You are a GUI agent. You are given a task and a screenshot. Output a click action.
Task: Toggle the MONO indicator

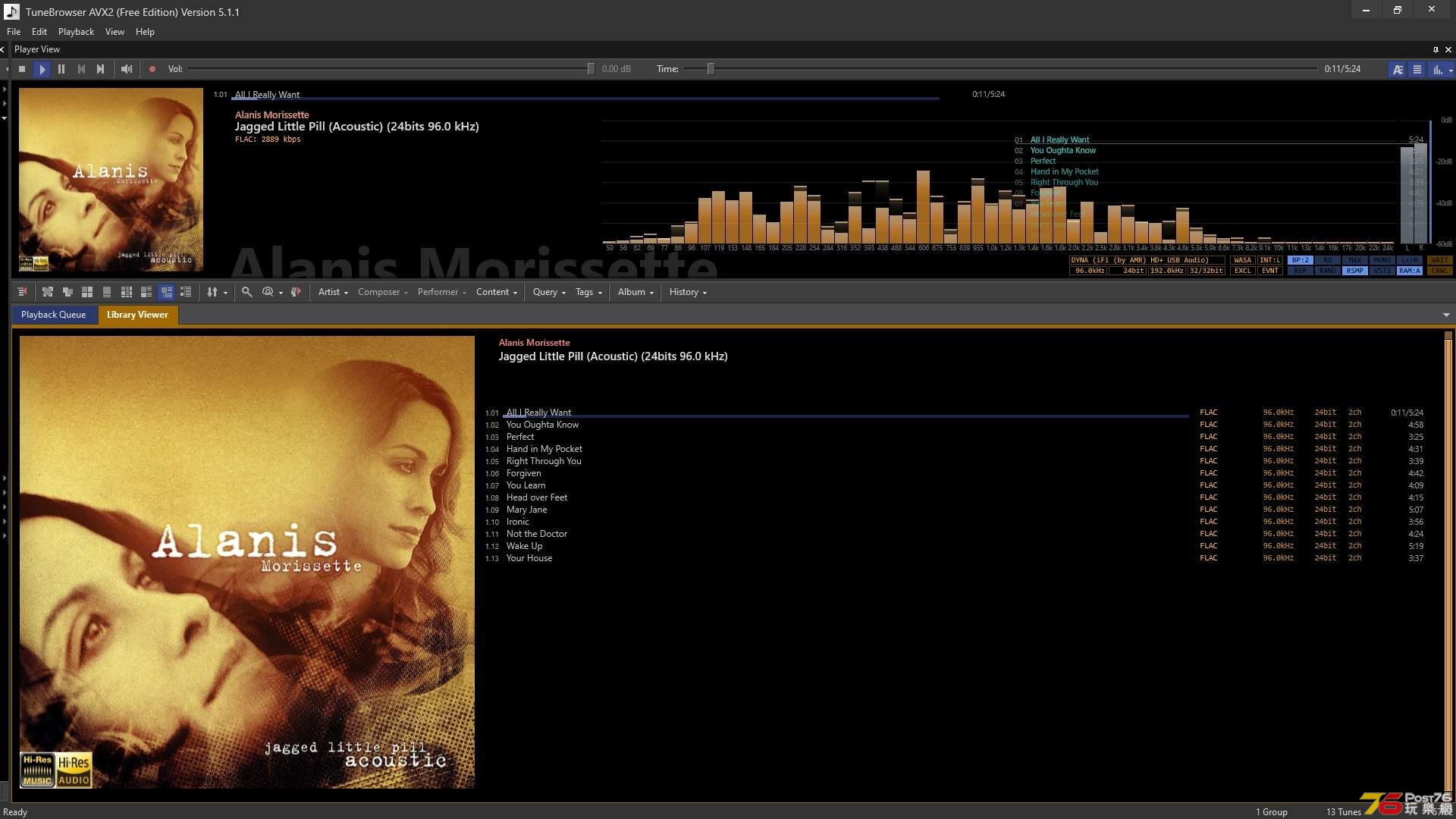(x=1382, y=260)
